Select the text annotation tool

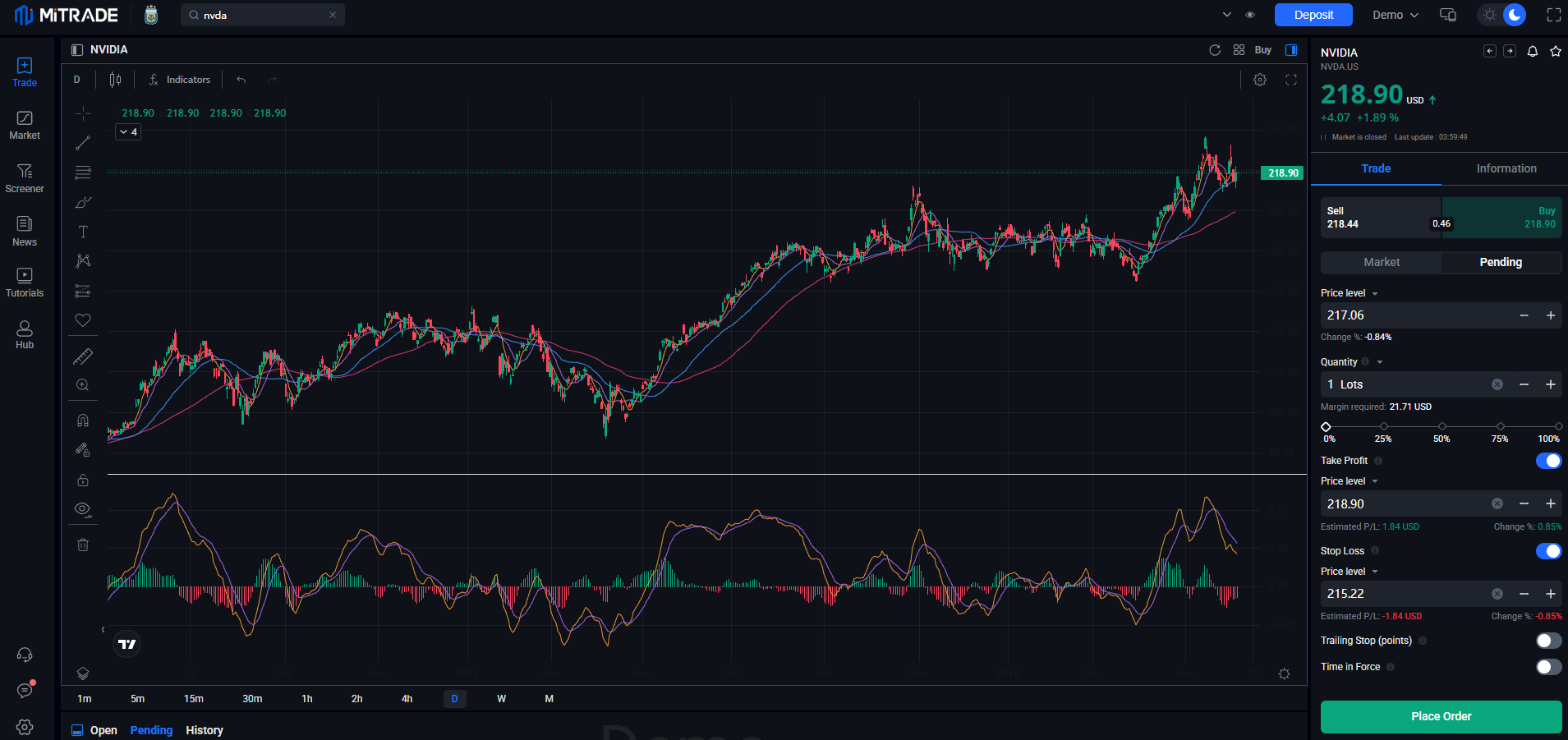click(83, 232)
